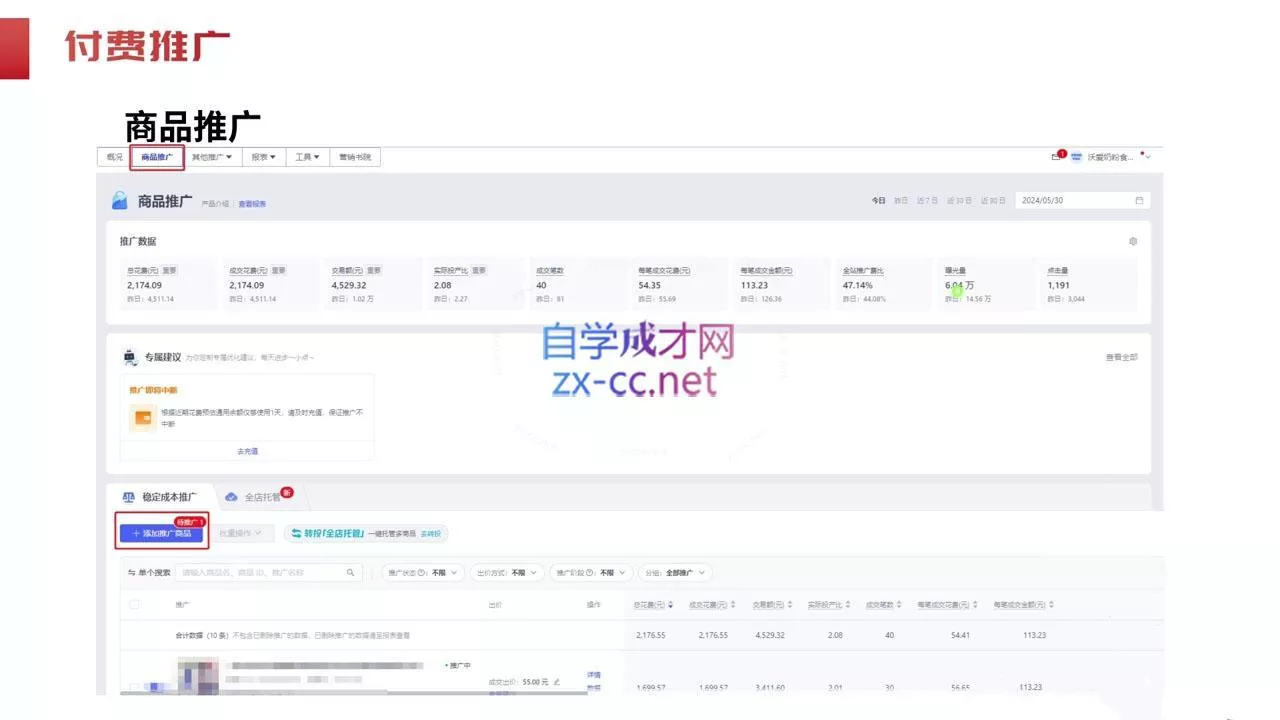Click the 商品推广 shopping bag logo icon
The image size is (1280, 720).
(119, 200)
